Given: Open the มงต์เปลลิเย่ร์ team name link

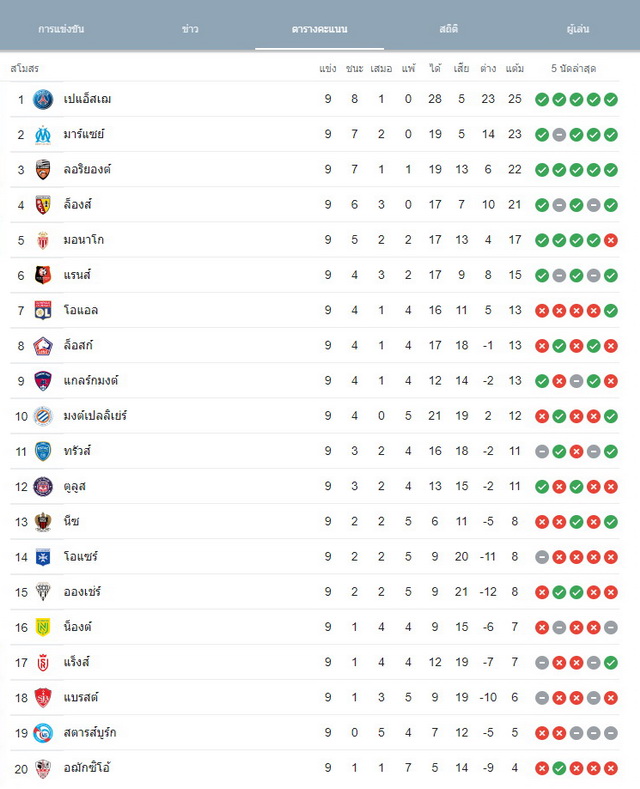Looking at the screenshot, I should point(95,416).
